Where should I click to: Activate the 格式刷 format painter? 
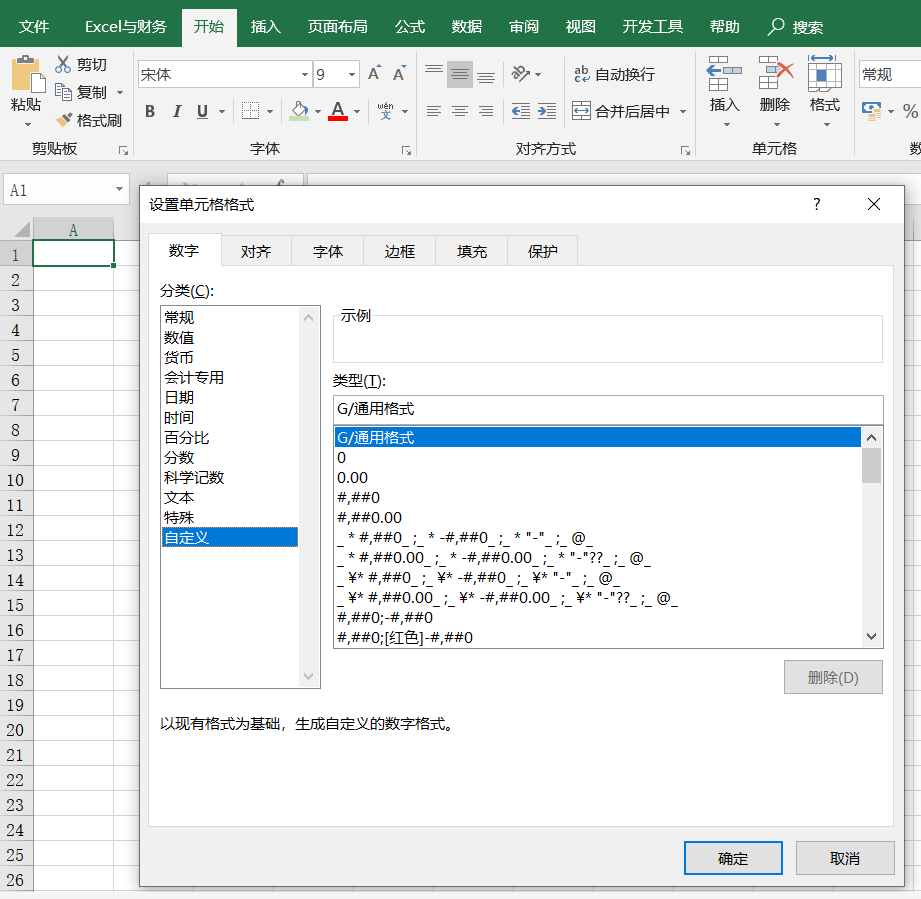(x=89, y=120)
